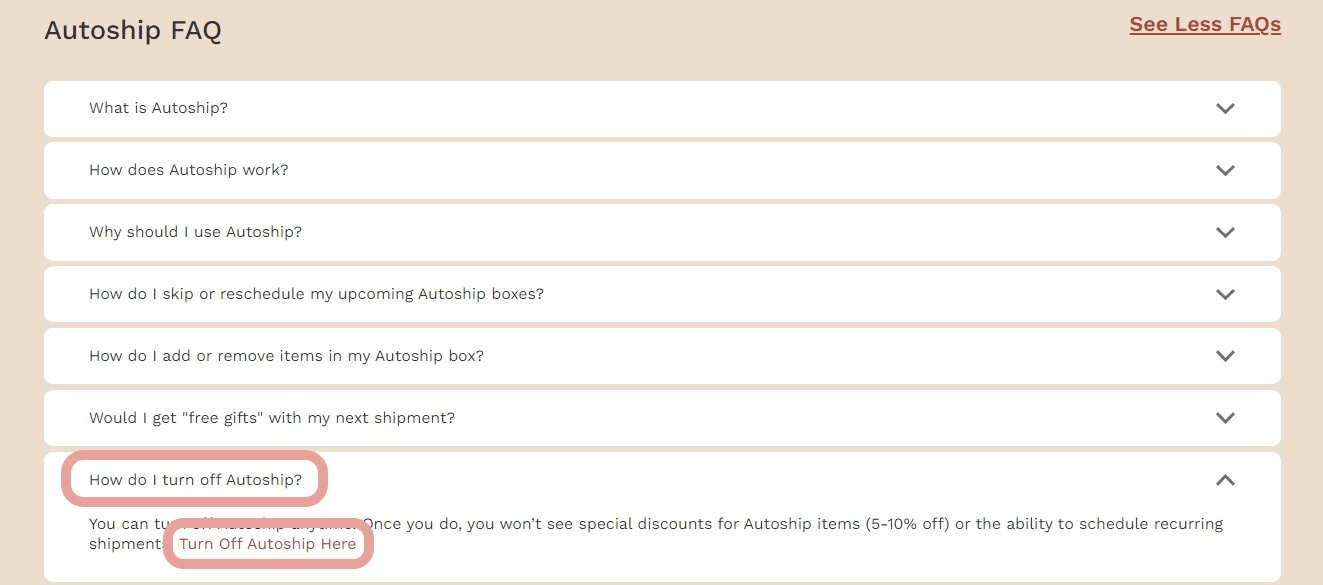
Task: Click the collapse arrow next to "How do I turn off Autoship?"
Action: (x=1225, y=480)
